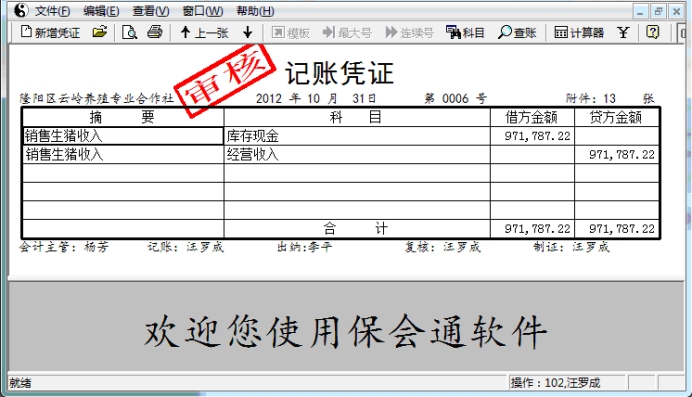Click the help question mark icon
The height and width of the screenshot is (397, 692).
click(x=652, y=32)
